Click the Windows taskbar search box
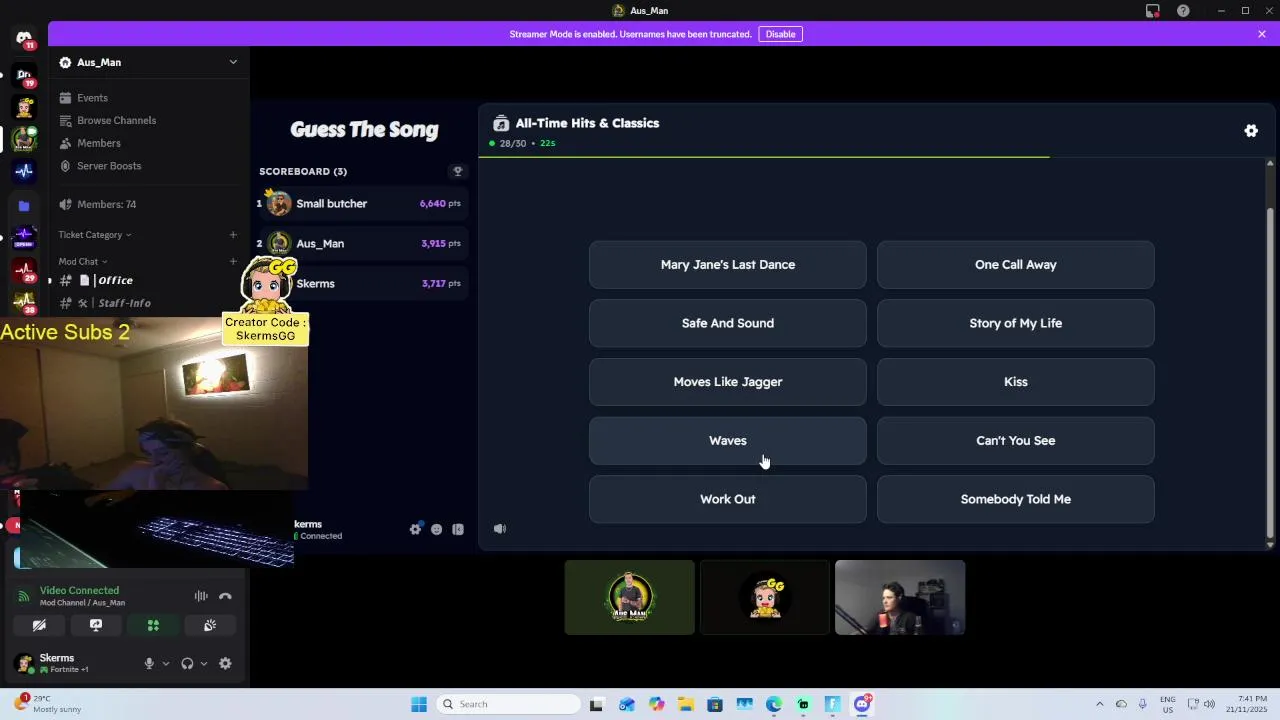This screenshot has width=1280, height=720. click(508, 704)
